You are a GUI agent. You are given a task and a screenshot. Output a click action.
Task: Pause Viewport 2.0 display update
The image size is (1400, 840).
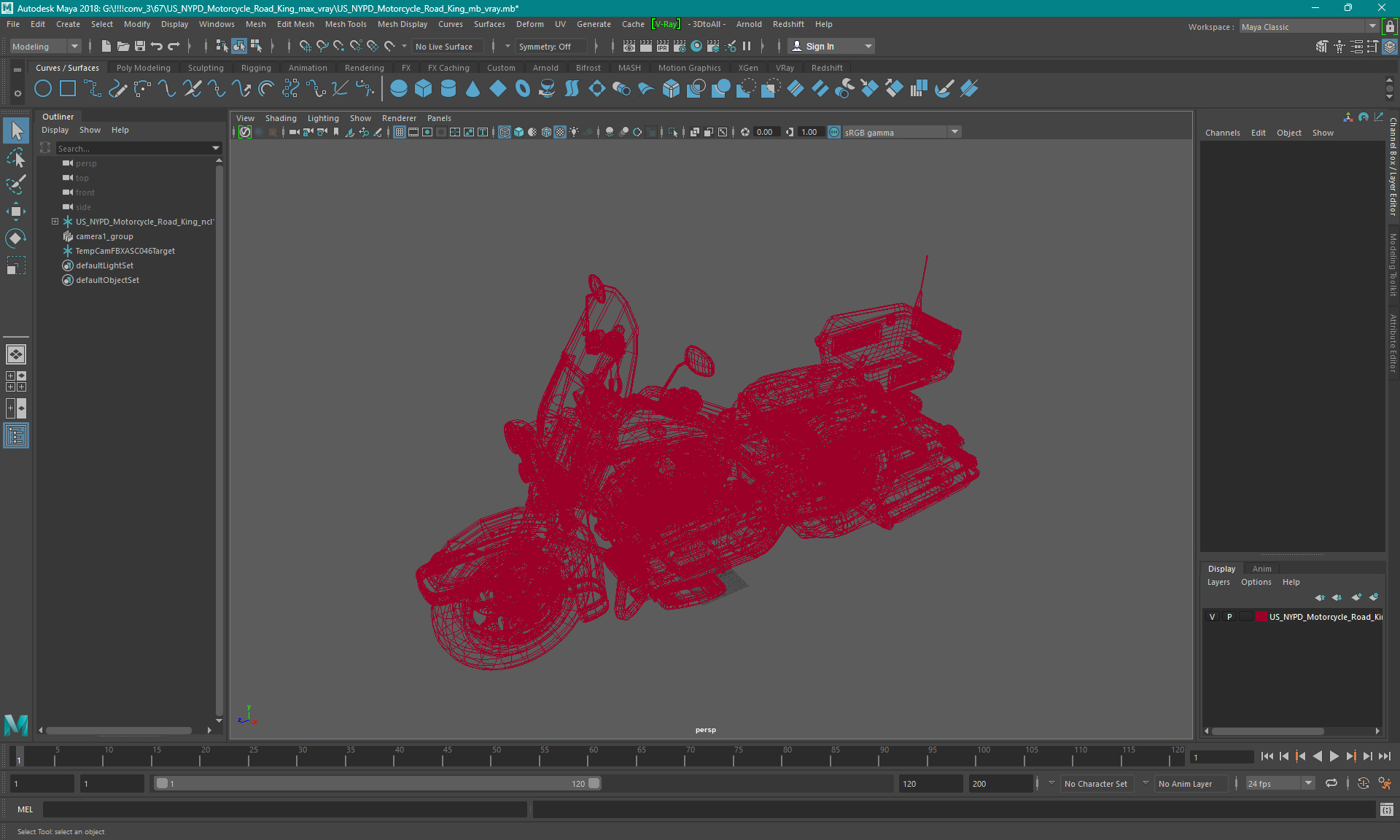pyautogui.click(x=747, y=46)
